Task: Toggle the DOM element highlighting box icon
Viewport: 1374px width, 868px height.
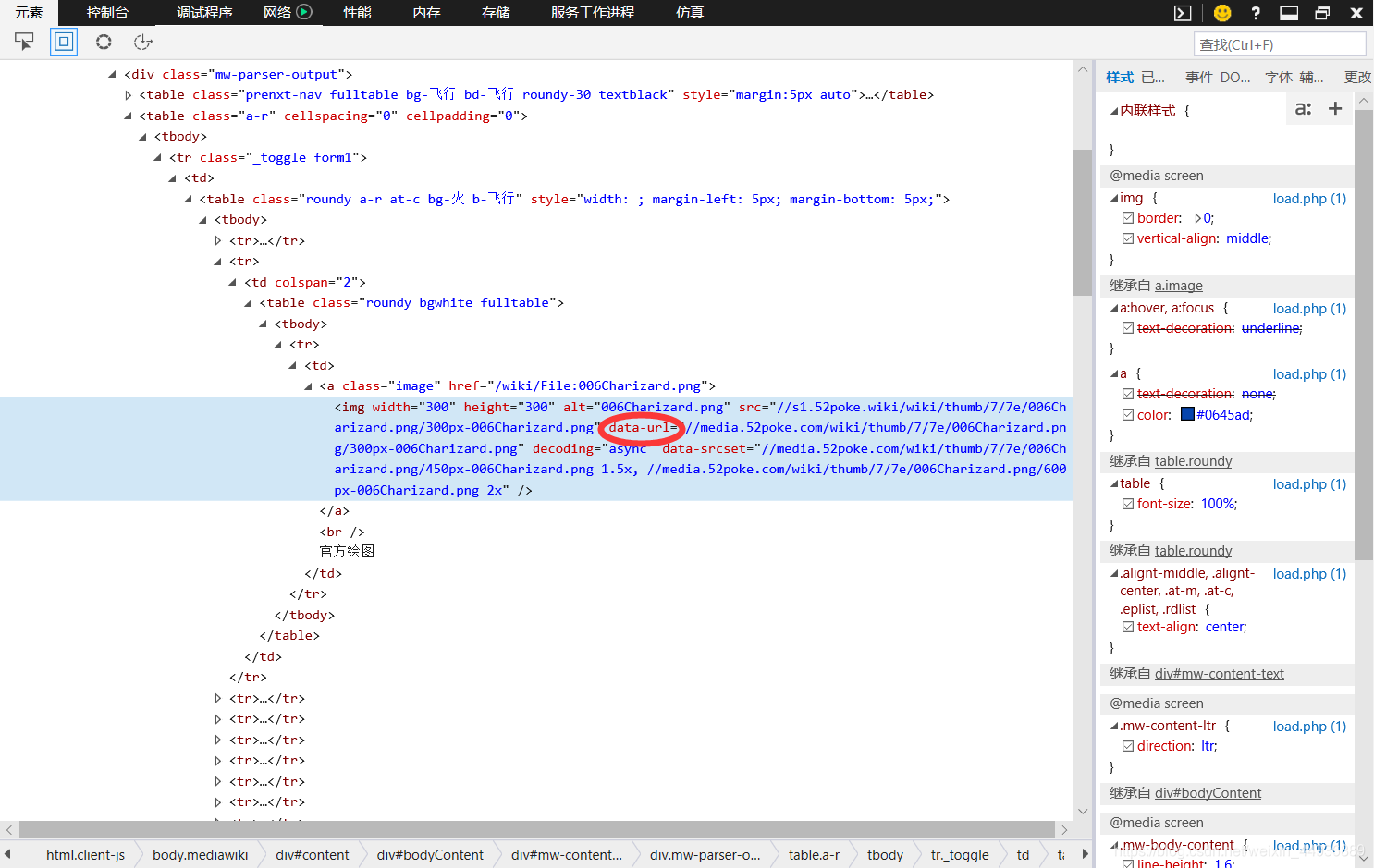Action: [64, 42]
